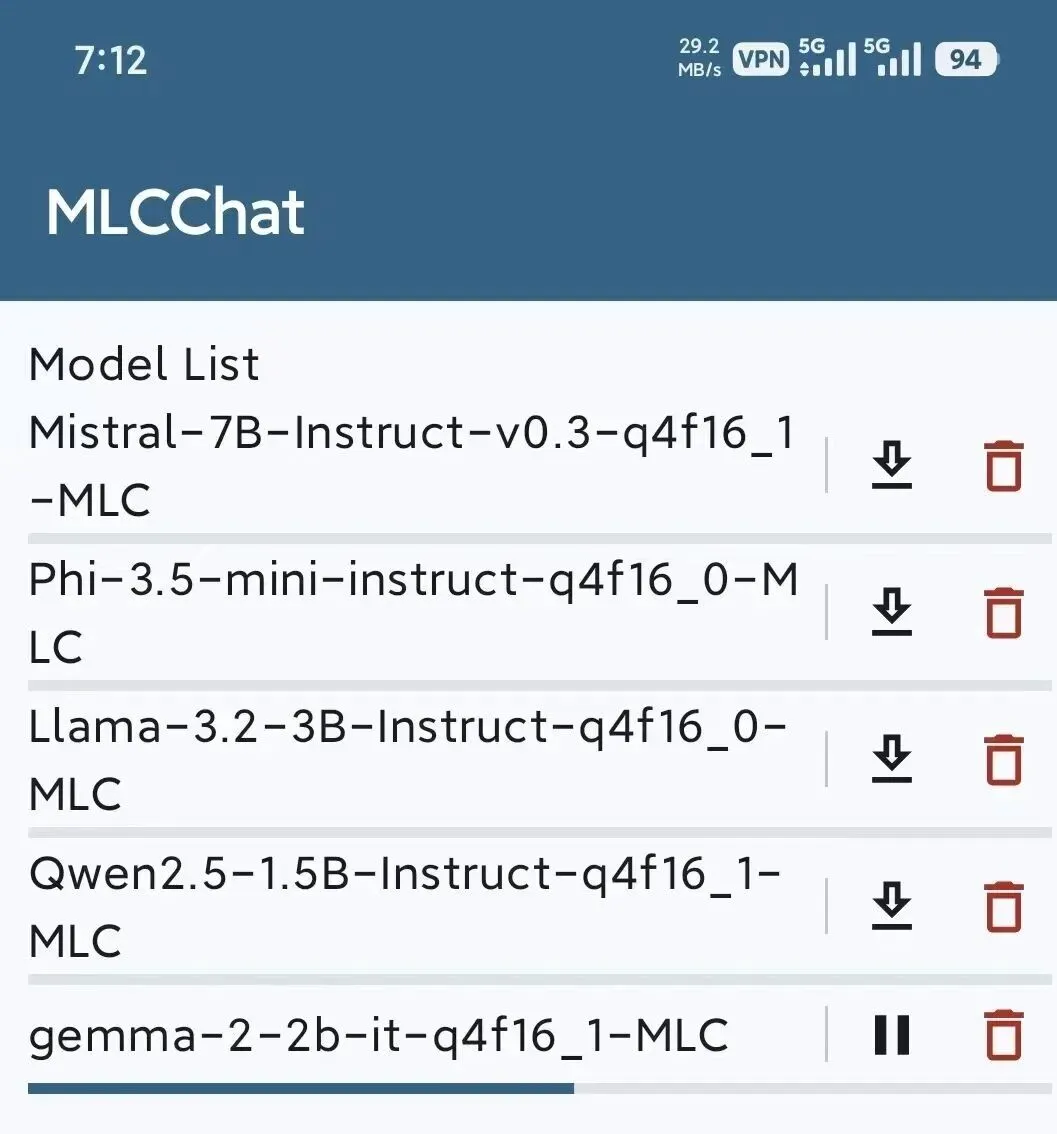
Task: Pause the gemma-2-2b-it download
Action: (x=891, y=1035)
